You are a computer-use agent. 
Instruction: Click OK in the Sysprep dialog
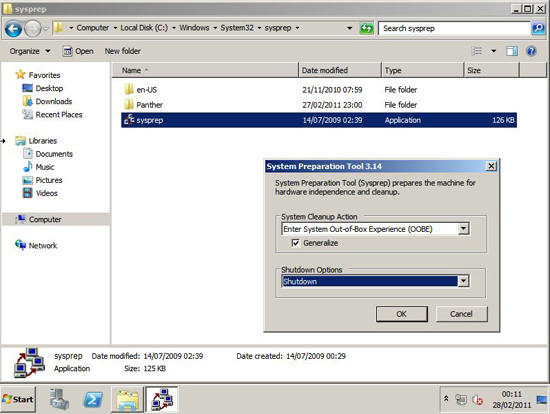pyautogui.click(x=402, y=314)
